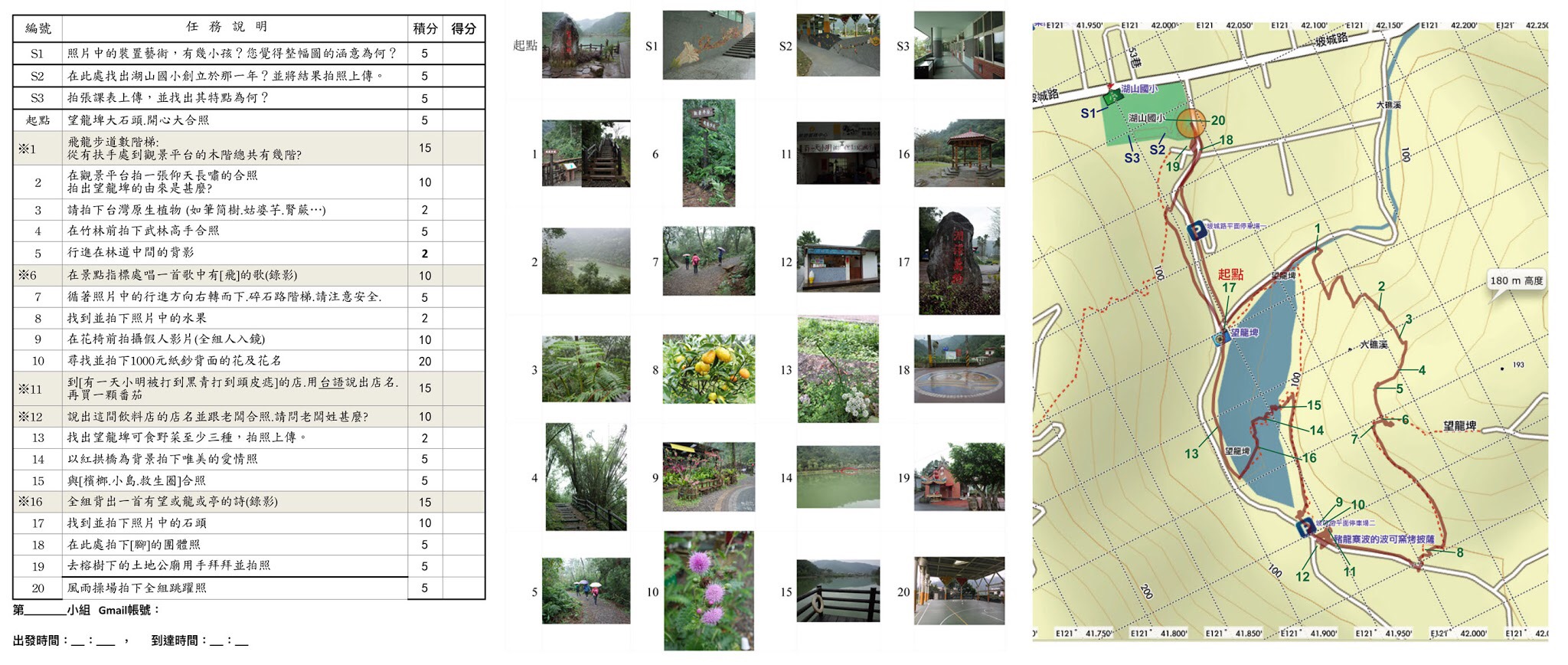Image resolution: width=1568 pixels, height=665 pixels.
Task: Click the ※16 number cell in table
Action: point(38,502)
